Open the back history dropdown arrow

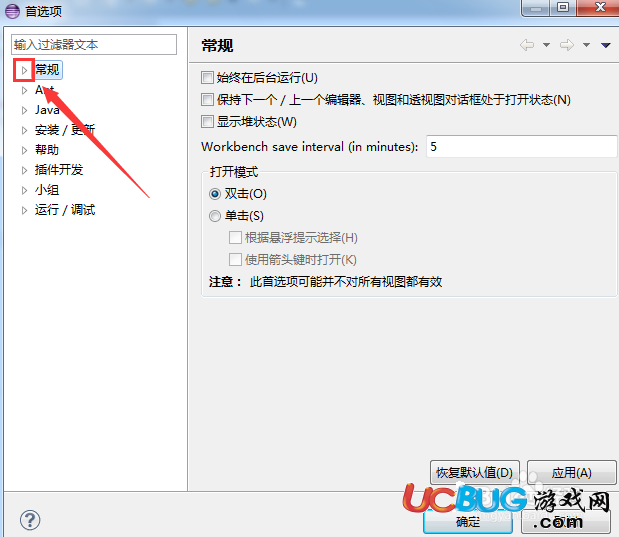tap(546, 45)
